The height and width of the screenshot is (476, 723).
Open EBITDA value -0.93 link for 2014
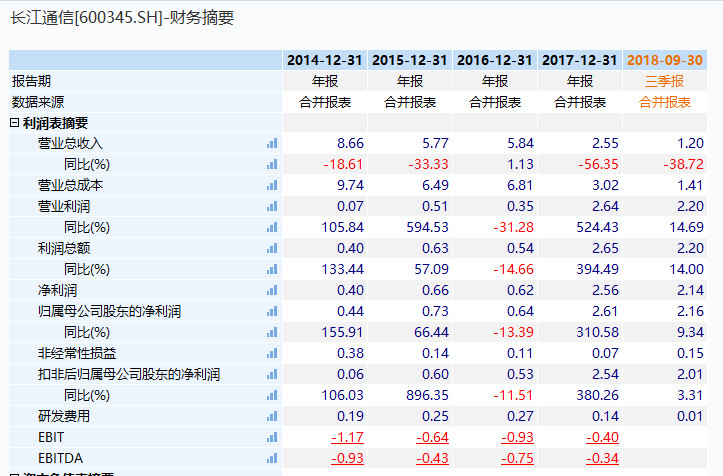[347, 458]
